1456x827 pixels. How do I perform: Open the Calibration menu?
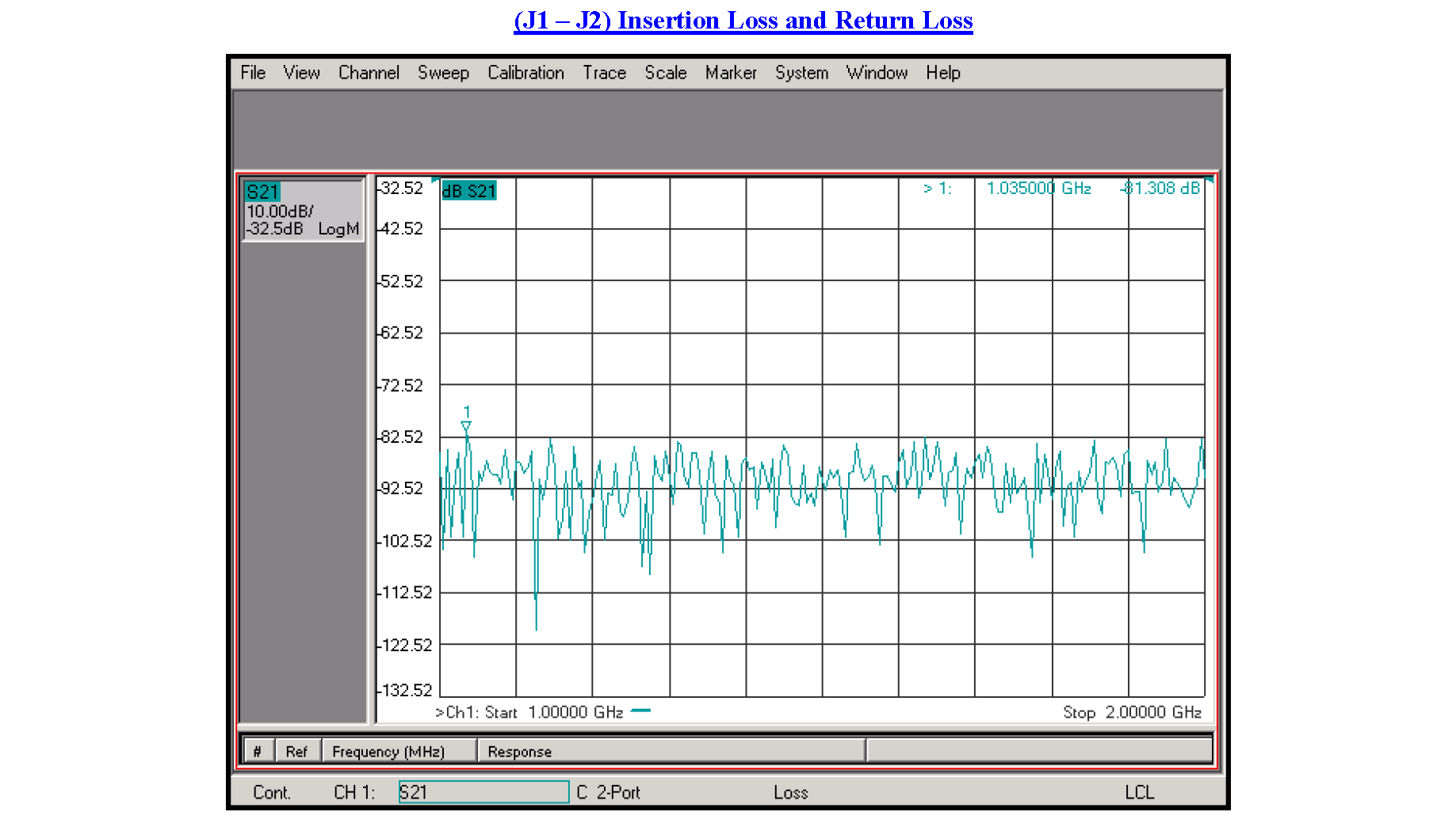pos(525,73)
